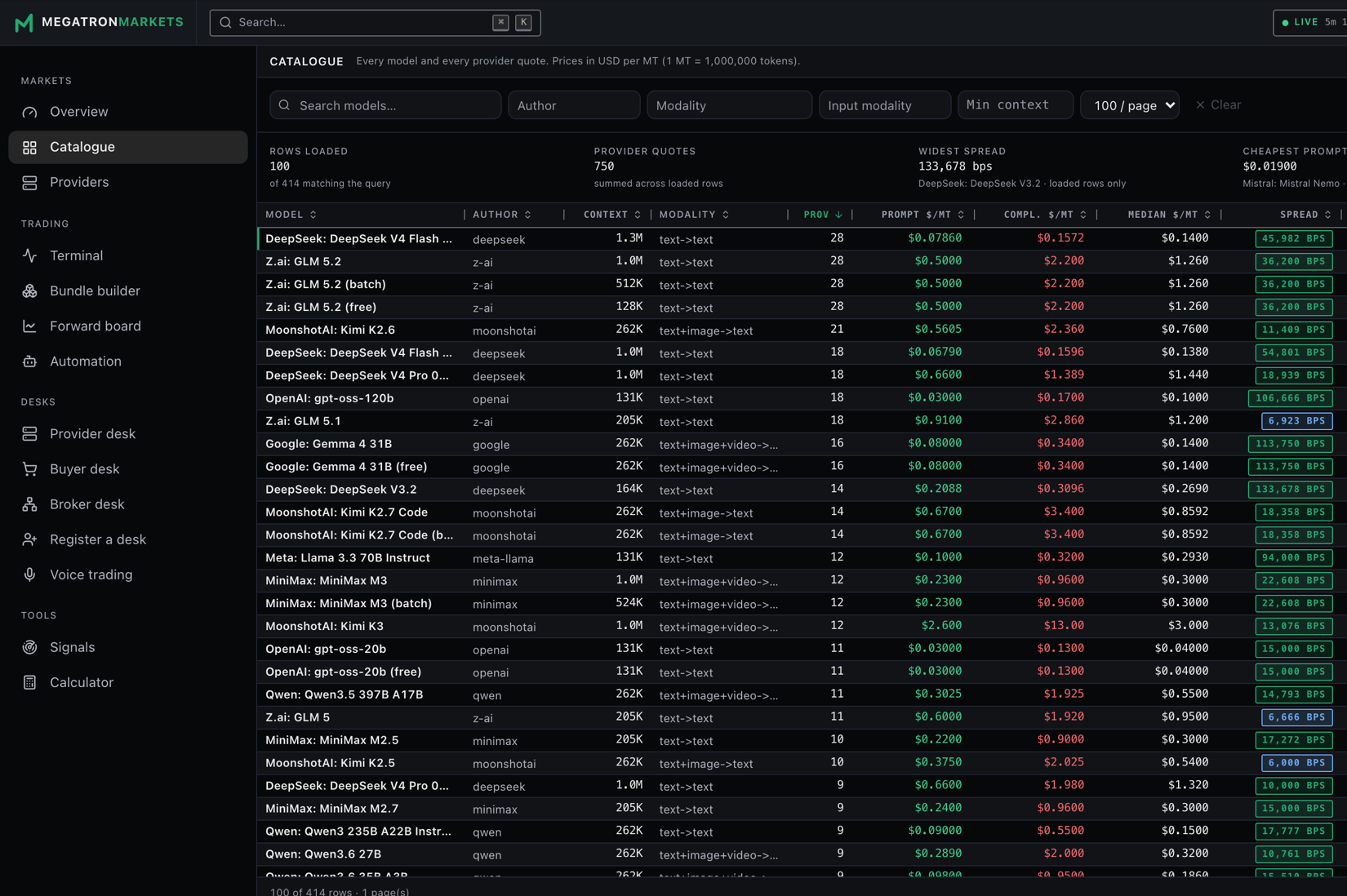Sort by the Context column header
1347x896 pixels.
[x=612, y=215]
